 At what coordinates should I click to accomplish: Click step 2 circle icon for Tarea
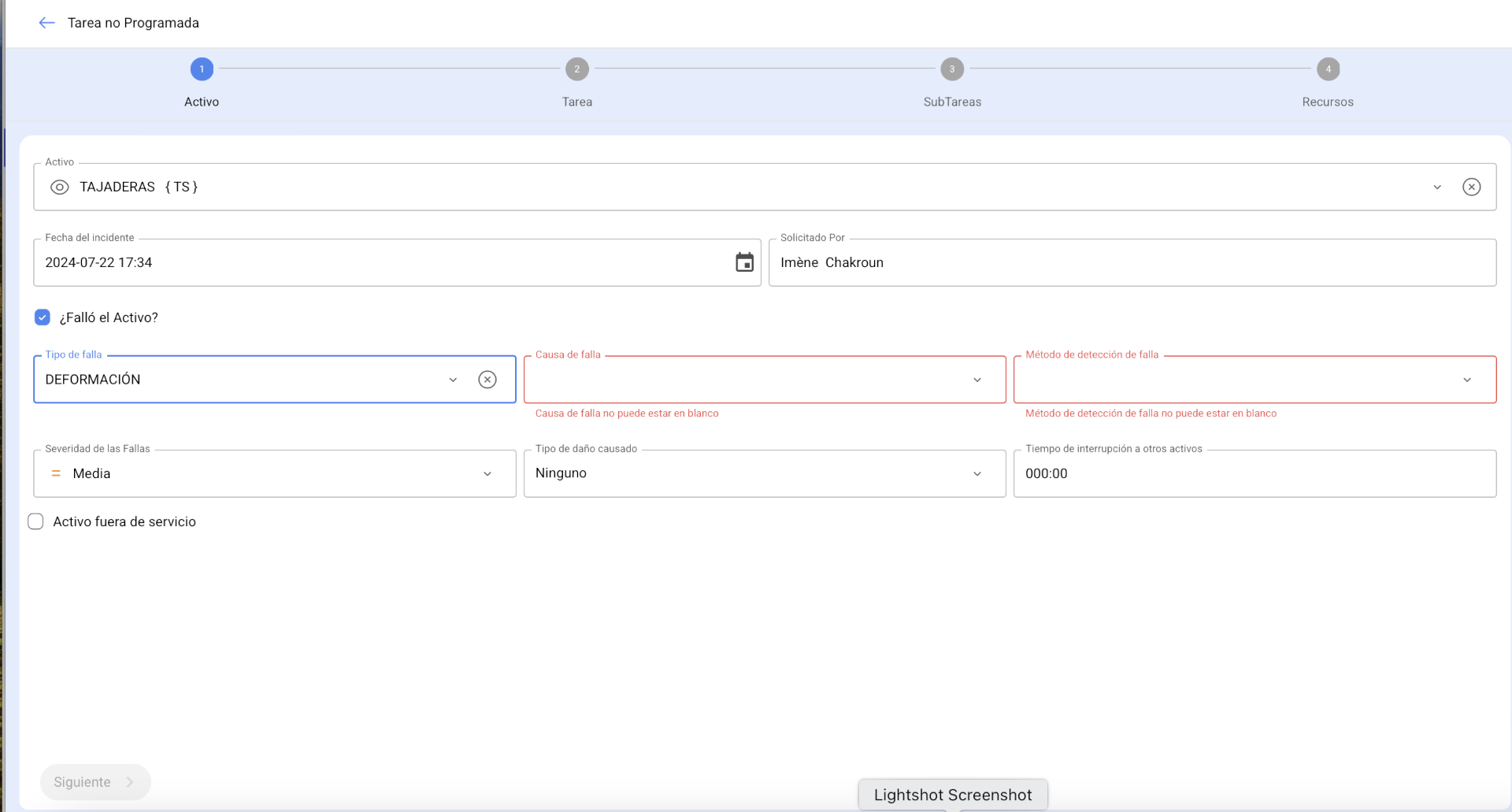tap(576, 69)
